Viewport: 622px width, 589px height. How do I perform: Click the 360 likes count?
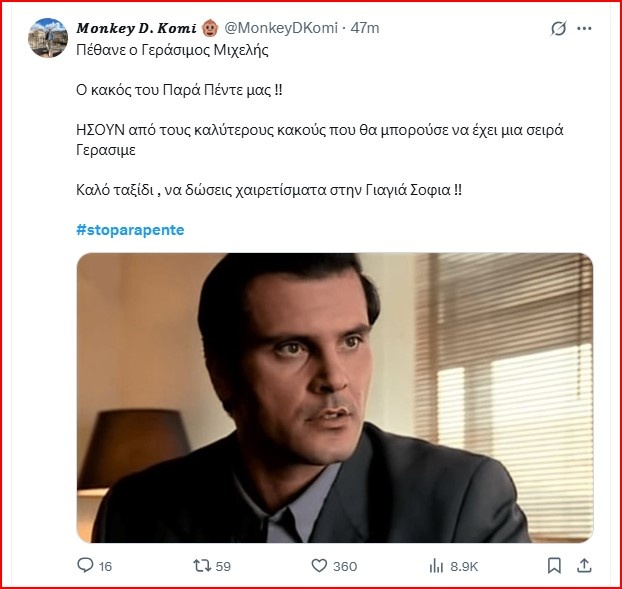(x=345, y=567)
